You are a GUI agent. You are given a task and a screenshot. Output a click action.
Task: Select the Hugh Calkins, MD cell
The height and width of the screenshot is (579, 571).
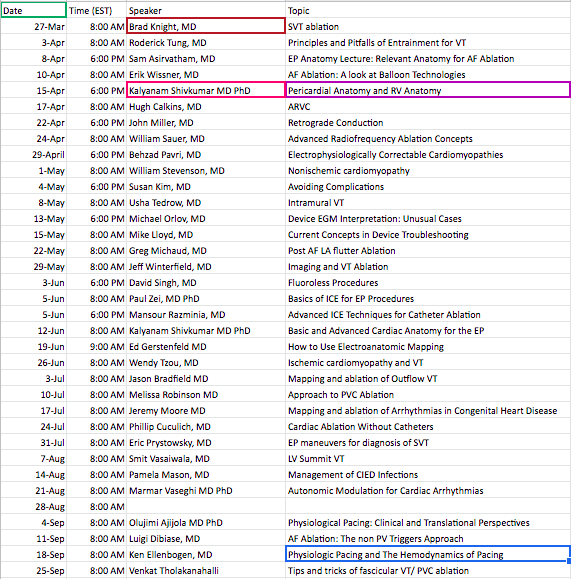tap(206, 106)
